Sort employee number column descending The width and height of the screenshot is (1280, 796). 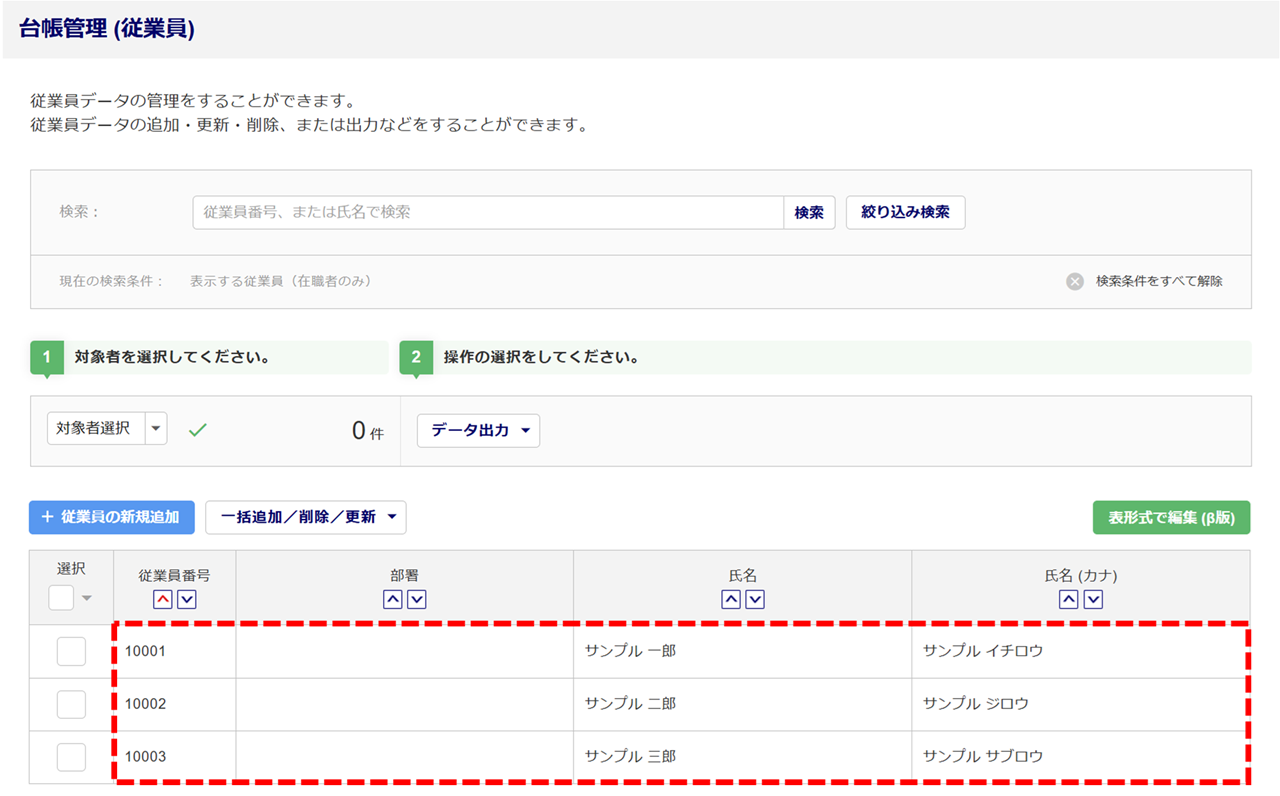[187, 599]
